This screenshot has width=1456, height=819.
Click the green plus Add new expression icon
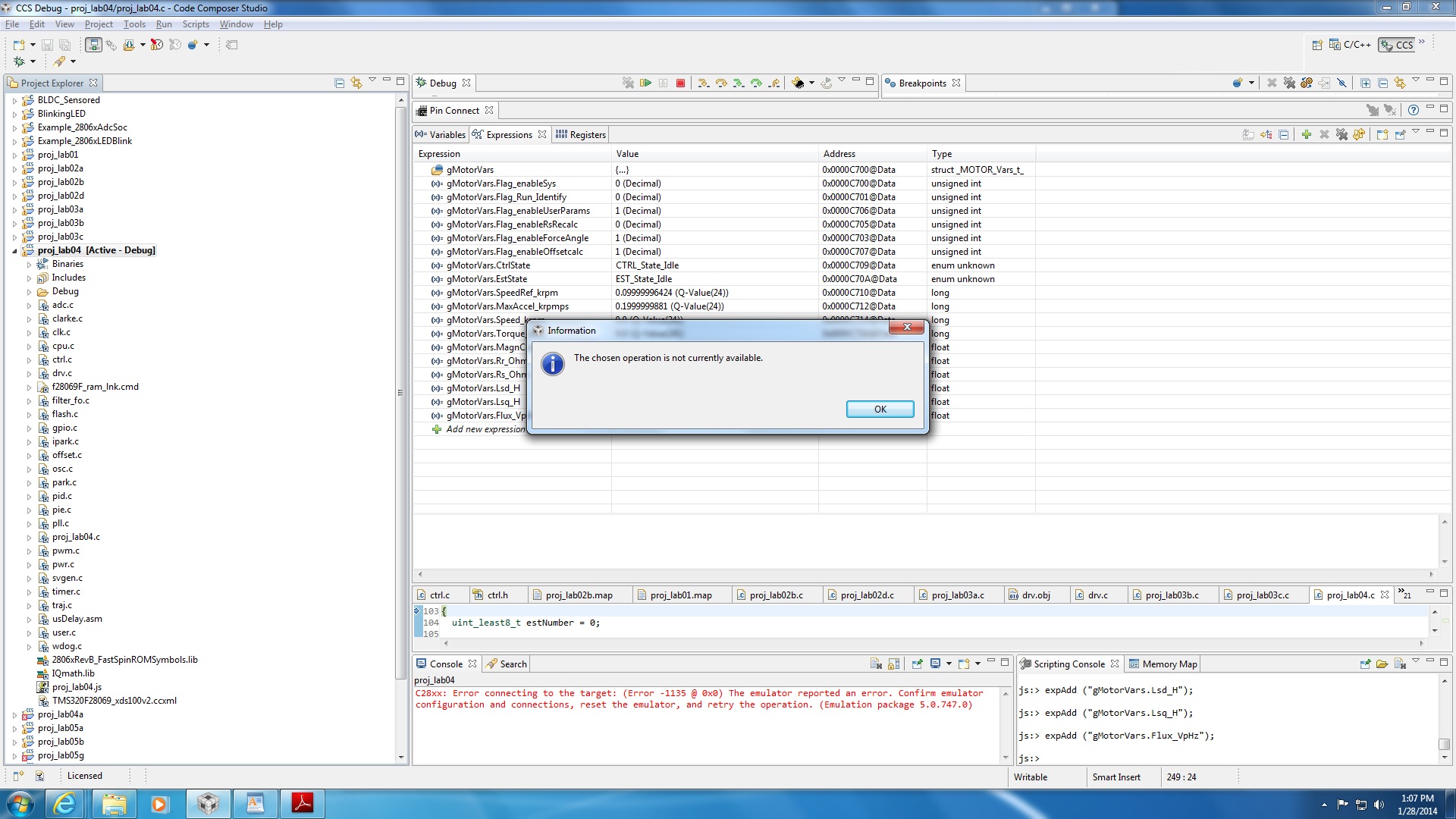[1306, 134]
